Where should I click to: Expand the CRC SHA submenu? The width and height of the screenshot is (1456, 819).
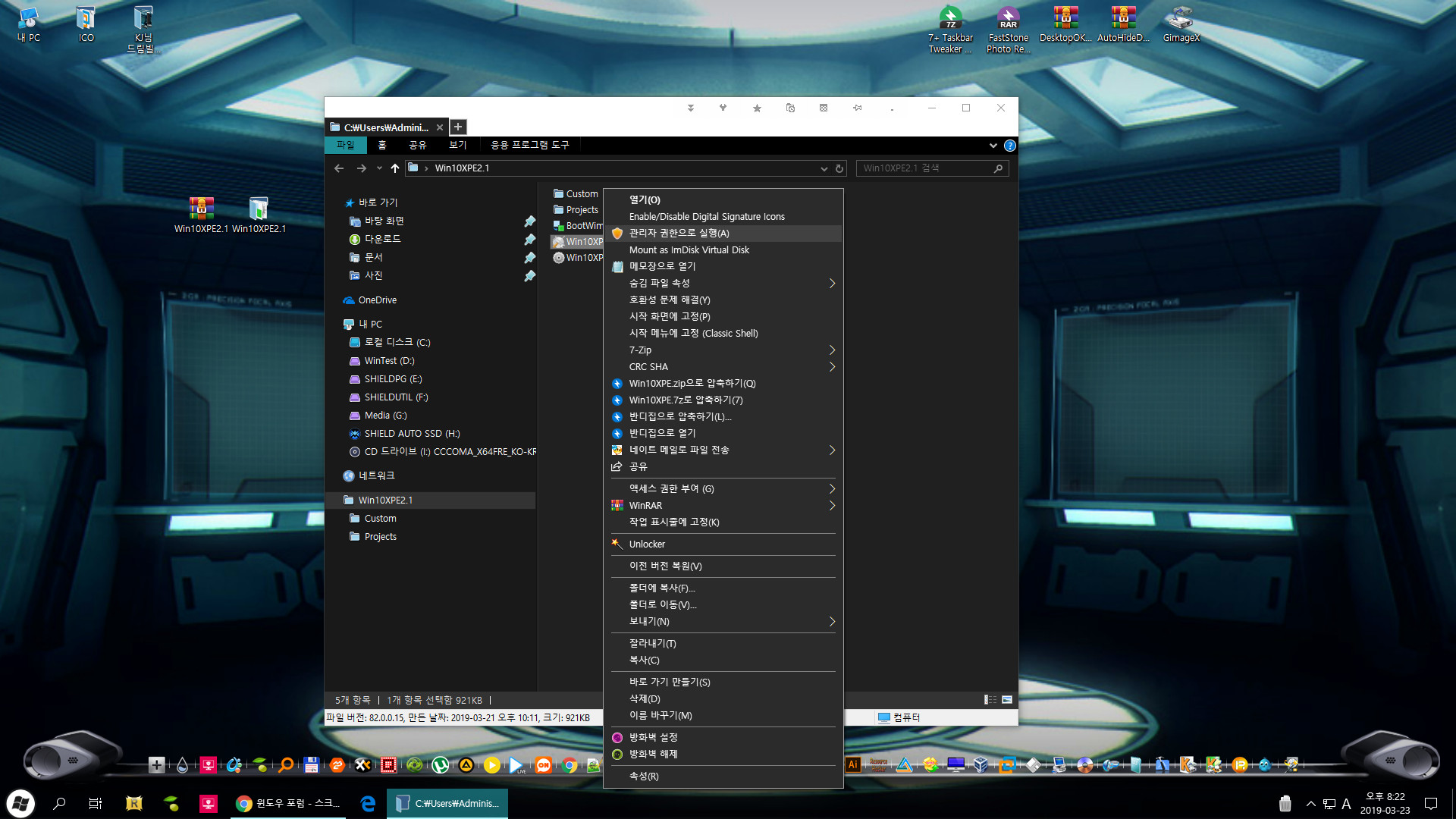click(x=723, y=367)
